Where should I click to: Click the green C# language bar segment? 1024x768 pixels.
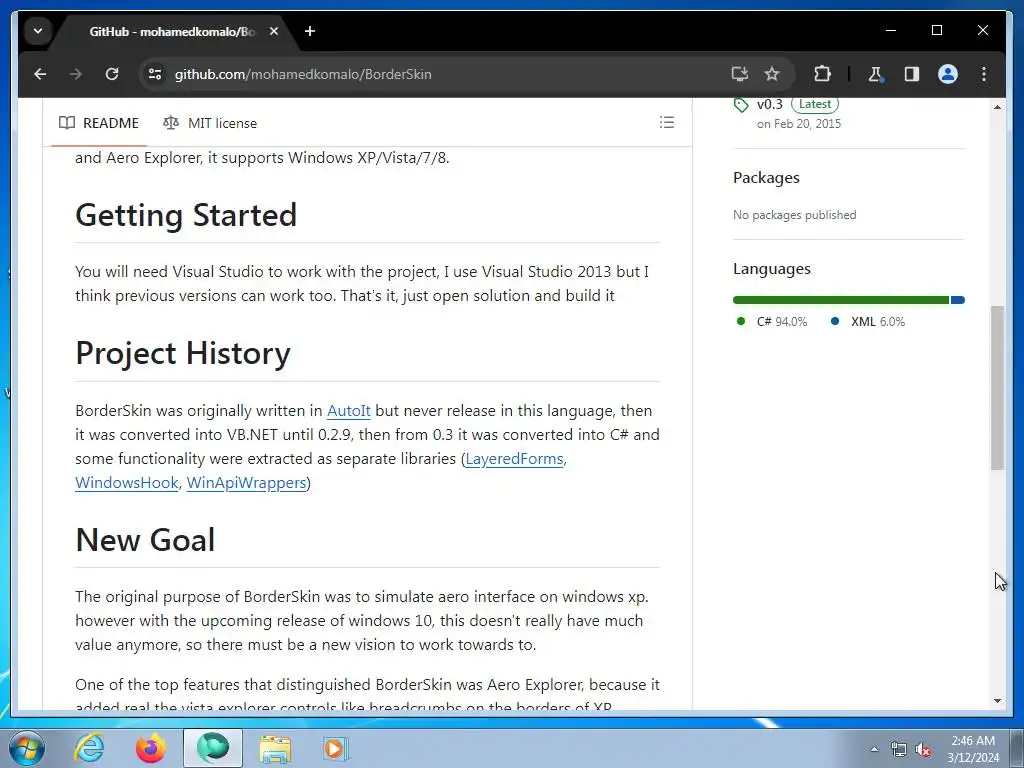[x=840, y=300]
